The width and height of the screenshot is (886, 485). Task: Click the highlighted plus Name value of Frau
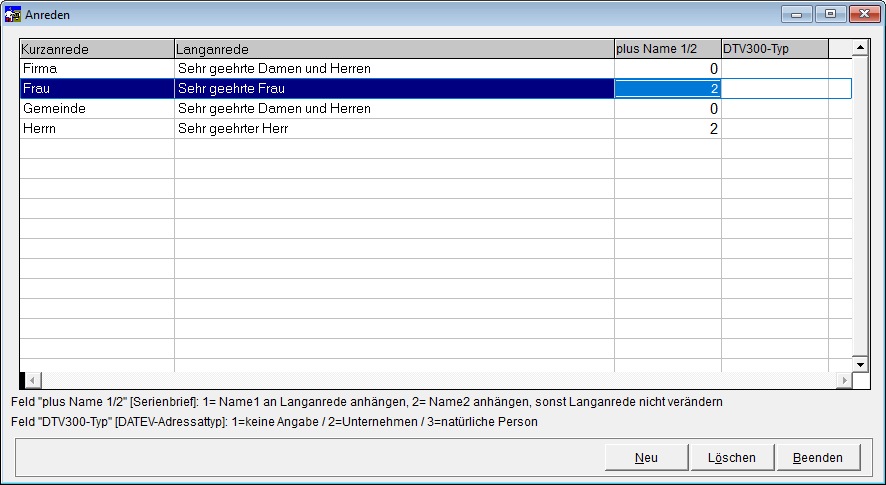(668, 89)
